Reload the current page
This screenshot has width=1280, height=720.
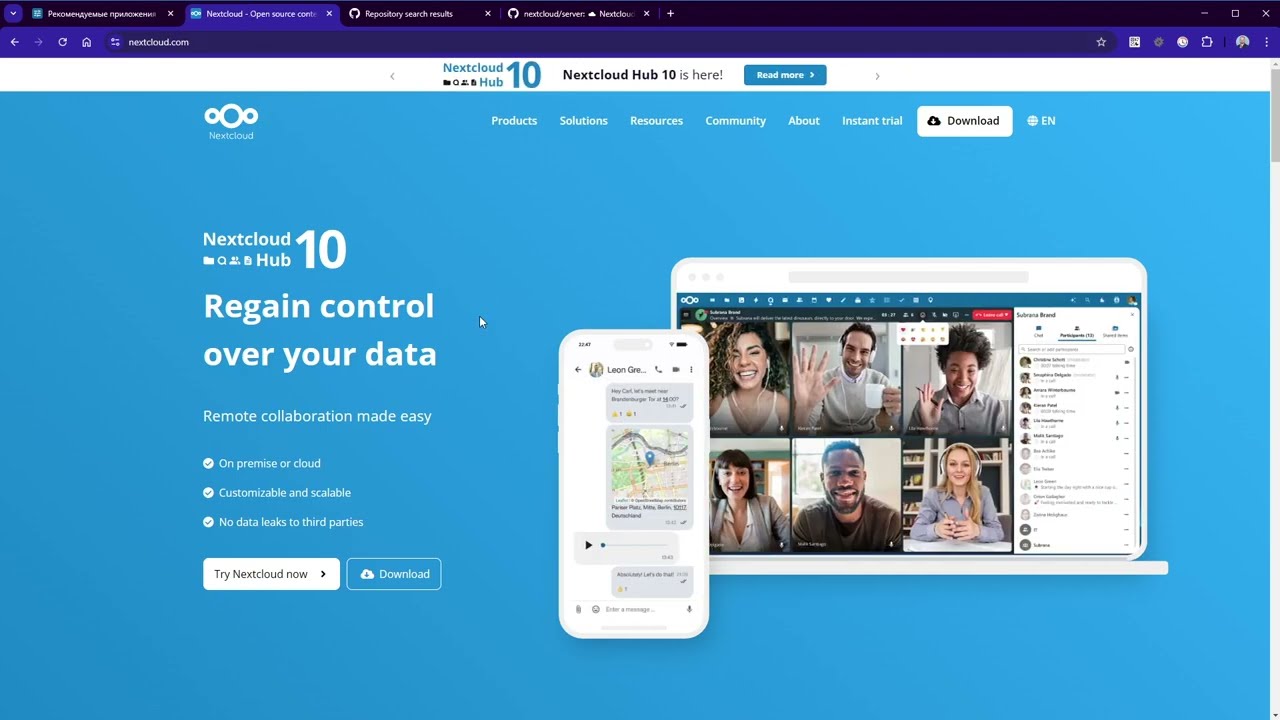click(62, 42)
